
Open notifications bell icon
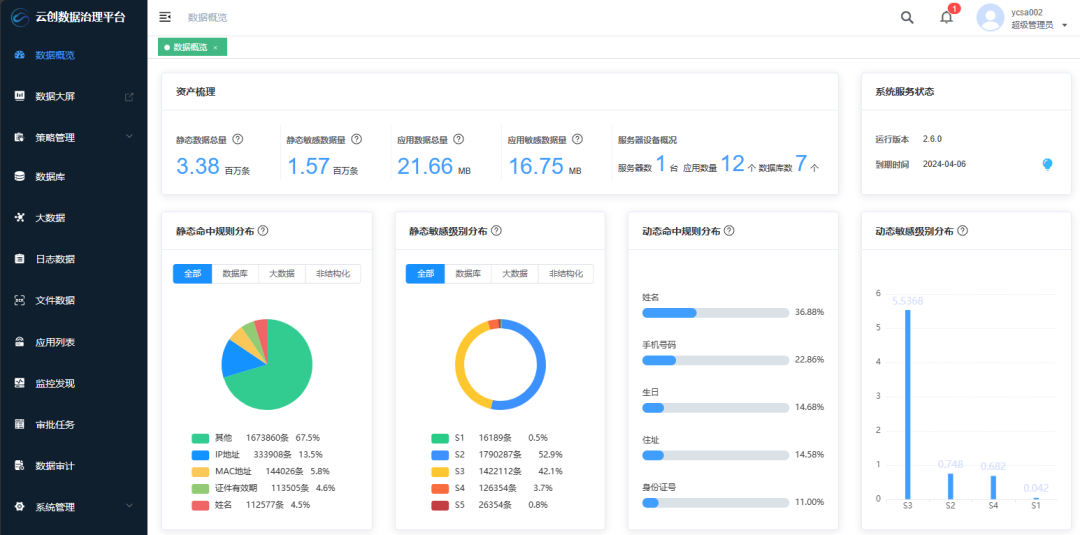coord(946,17)
